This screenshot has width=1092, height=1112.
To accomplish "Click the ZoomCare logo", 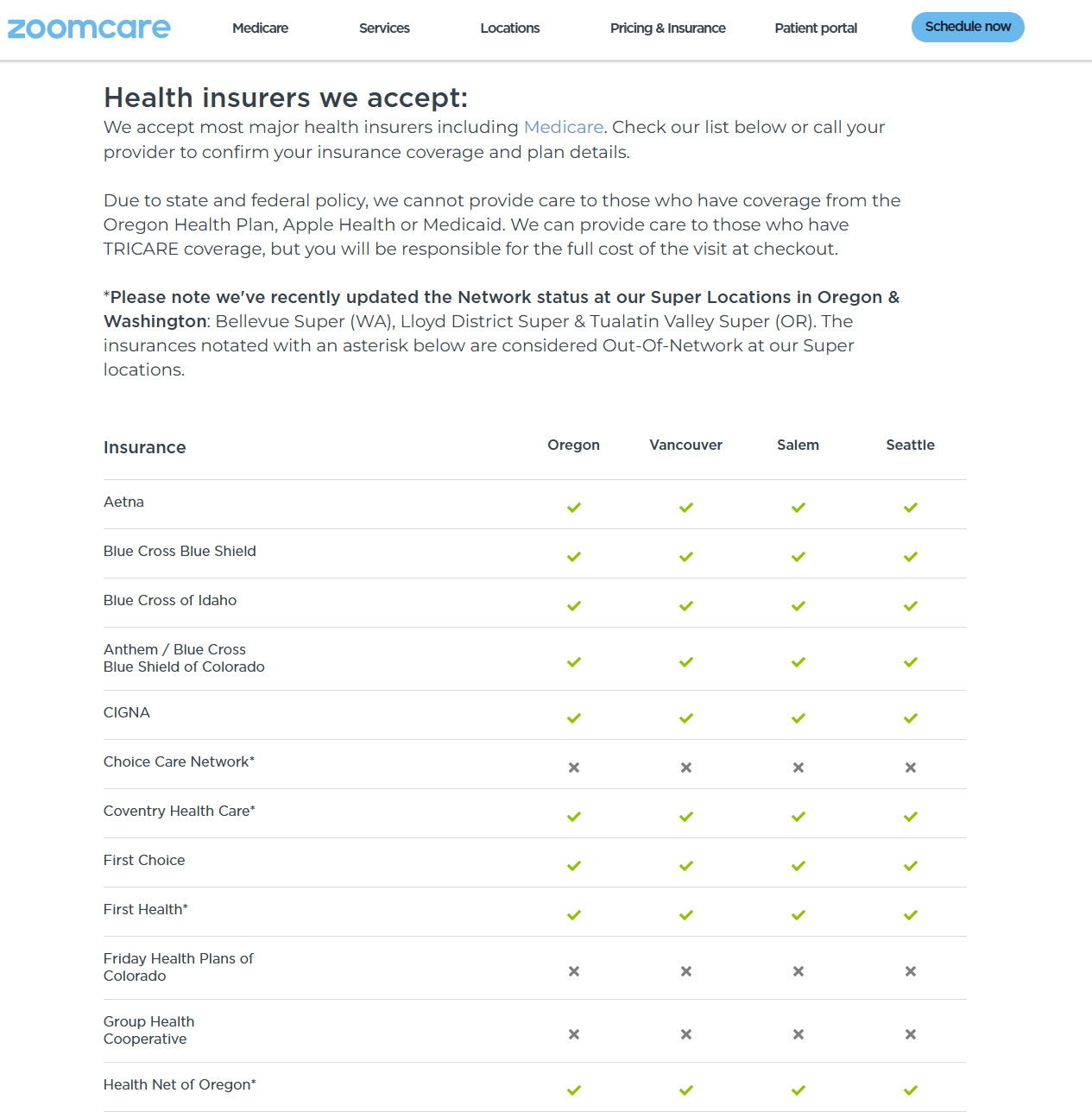I will (89, 28).
